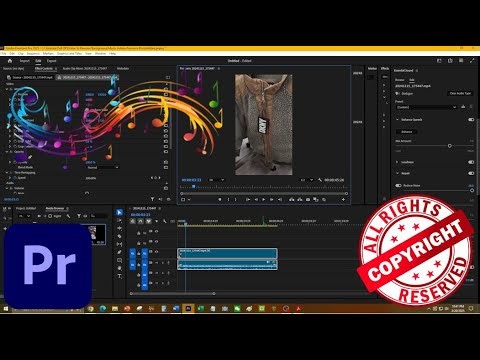The image size is (480, 360).
Task: Add a marker in Program monitor
Action: (220, 199)
